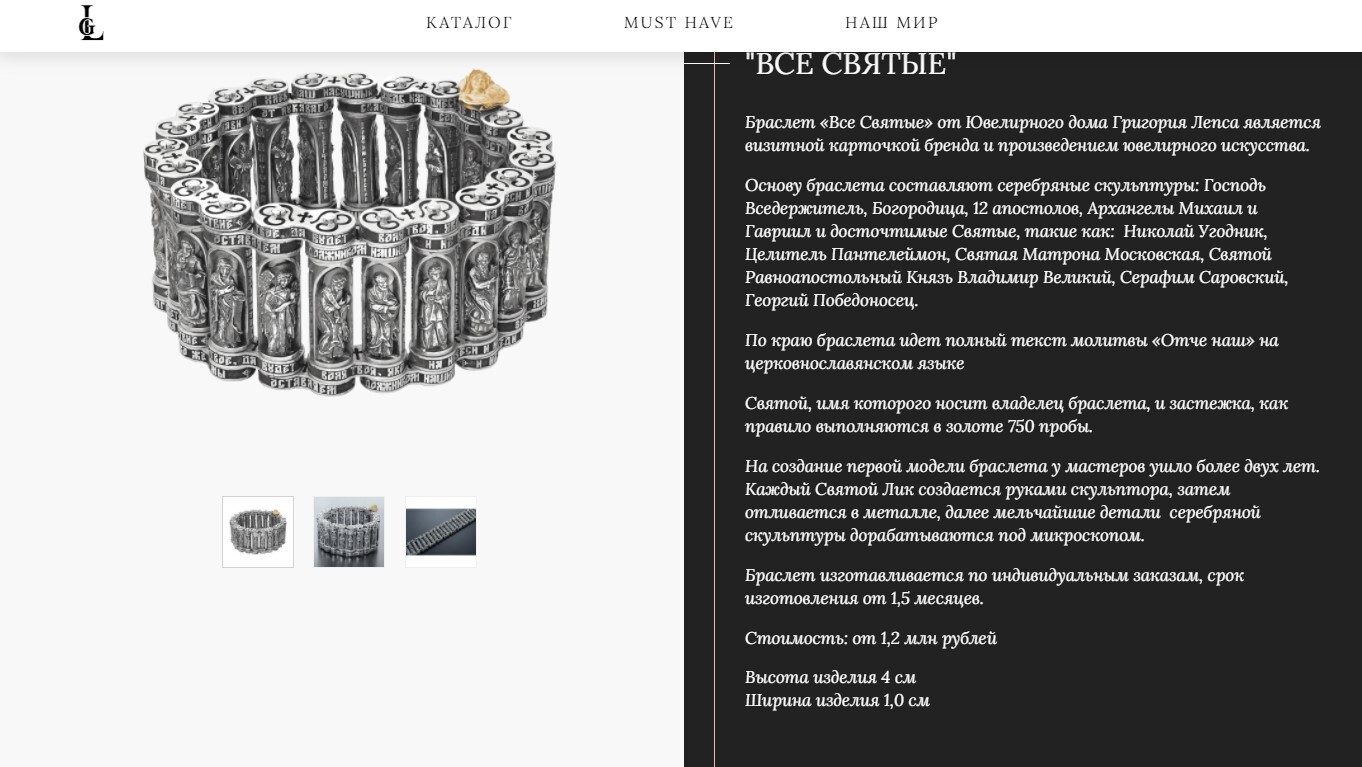Click the text "Ширина изделия 1,0 см"
Image resolution: width=1362 pixels, height=767 pixels.
[837, 700]
